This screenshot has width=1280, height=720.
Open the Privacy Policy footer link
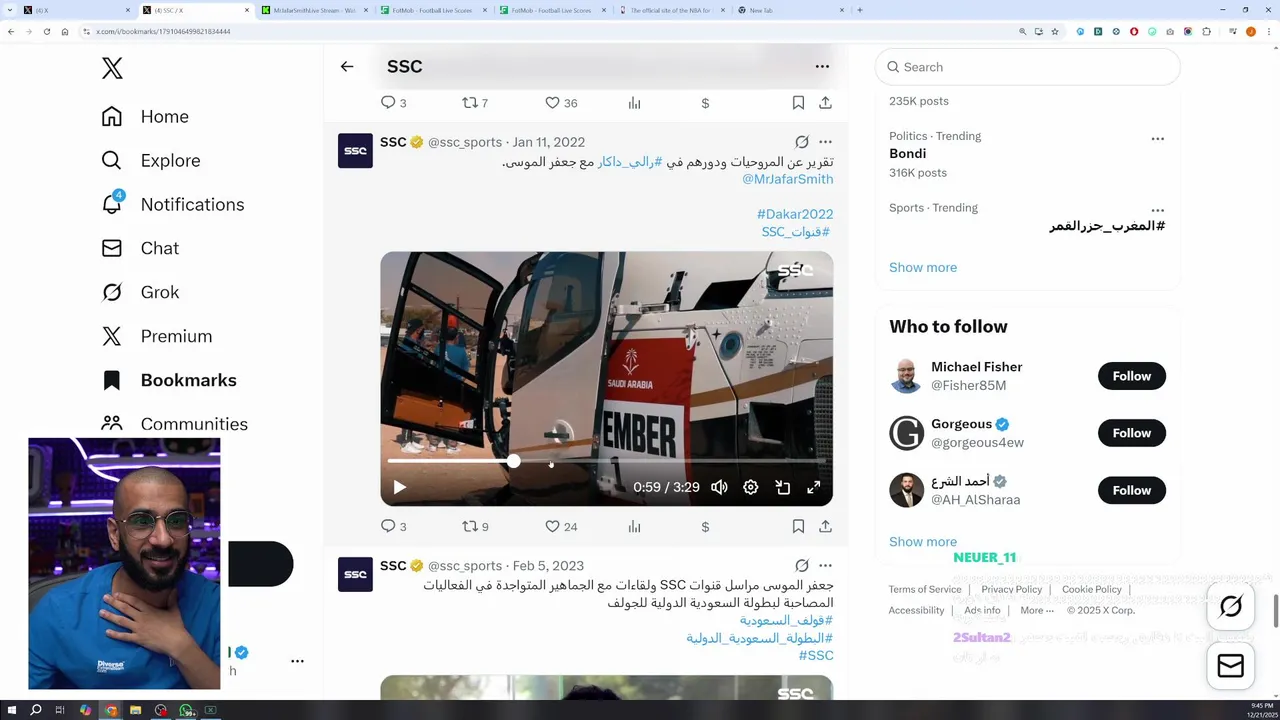pos(1011,590)
